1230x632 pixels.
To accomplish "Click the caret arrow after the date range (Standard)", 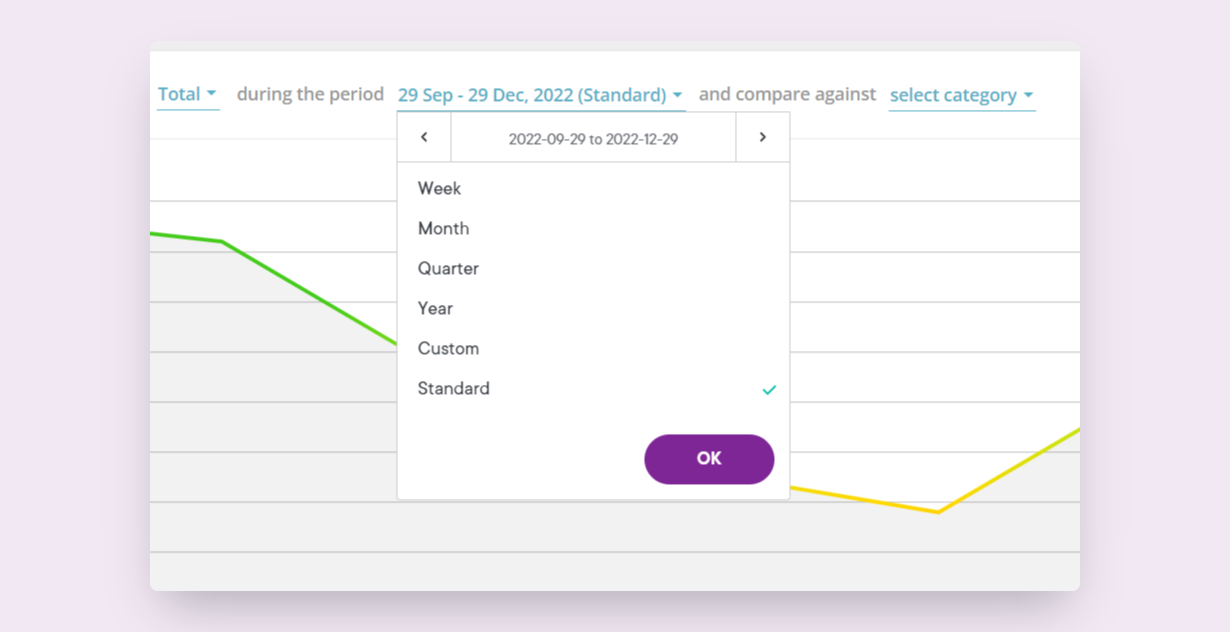I will [x=677, y=95].
